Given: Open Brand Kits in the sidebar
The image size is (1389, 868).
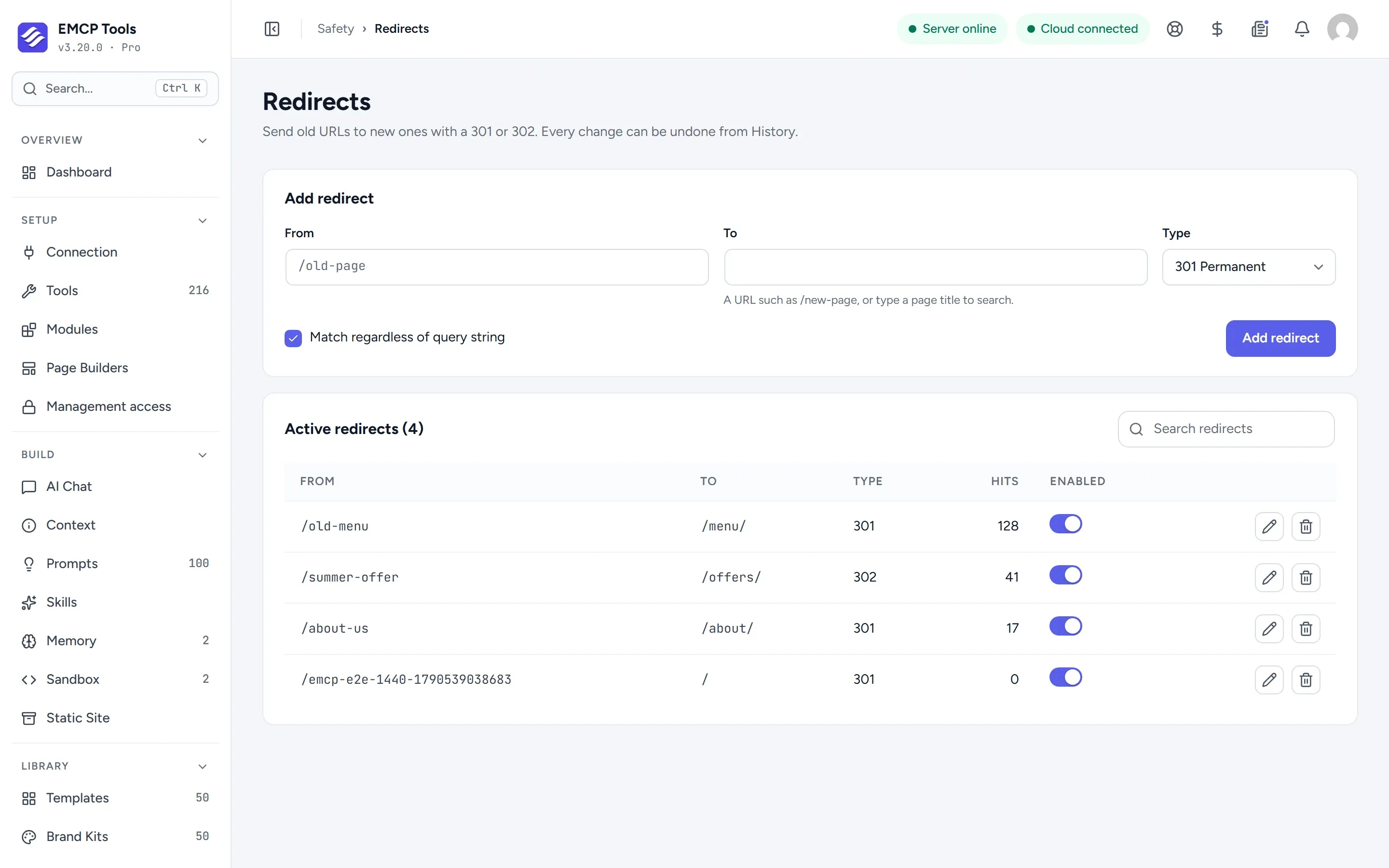Looking at the screenshot, I should [115, 837].
